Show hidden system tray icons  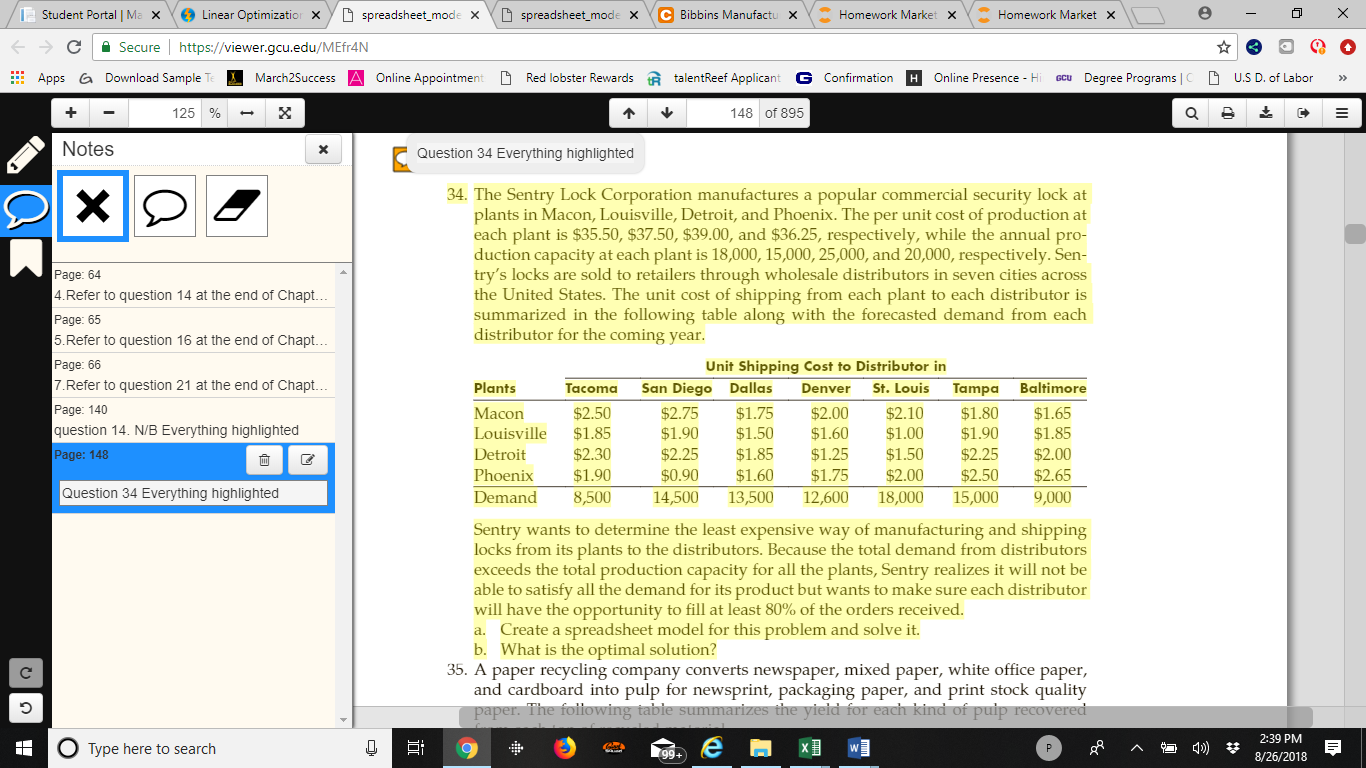pyautogui.click(x=1138, y=748)
